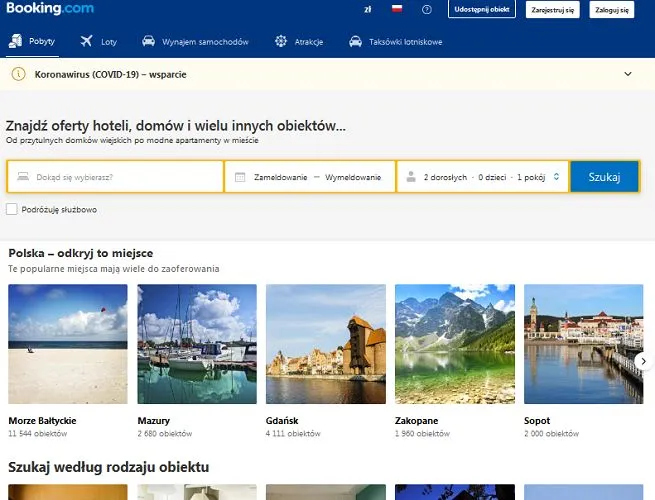Open the Taksówki lotniskowe tab
Image resolution: width=655 pixels, height=500 pixels.
pyautogui.click(x=396, y=41)
